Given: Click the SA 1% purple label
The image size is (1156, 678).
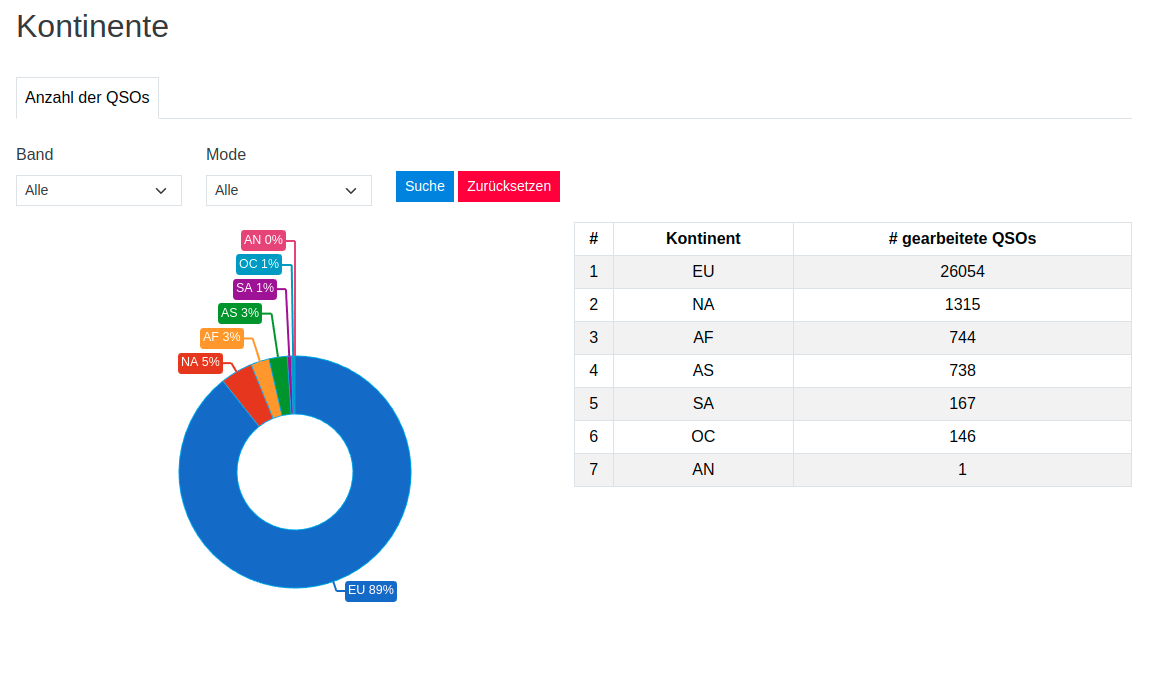Looking at the screenshot, I should tap(254, 288).
